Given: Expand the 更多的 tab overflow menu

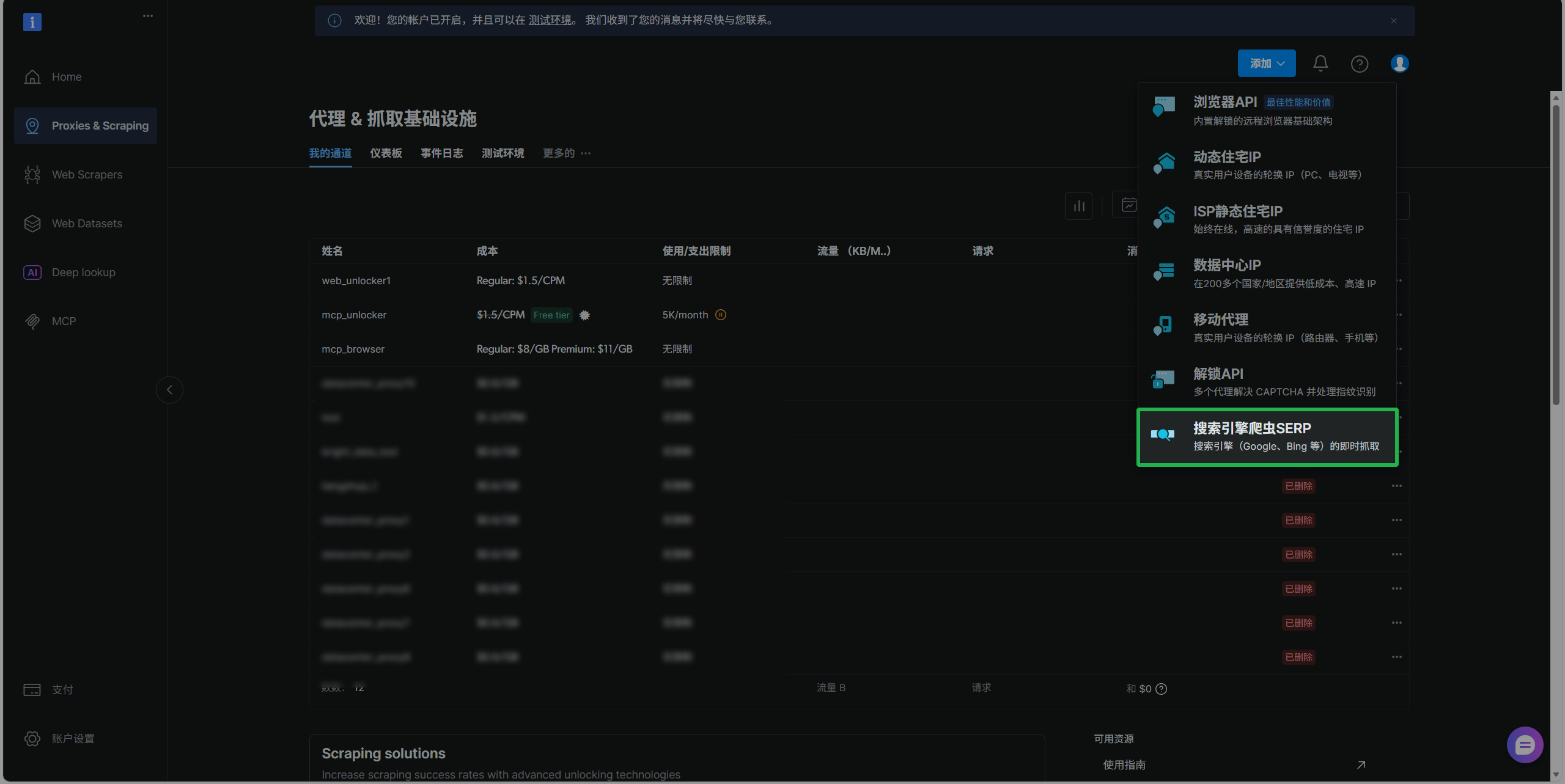Looking at the screenshot, I should tap(567, 153).
